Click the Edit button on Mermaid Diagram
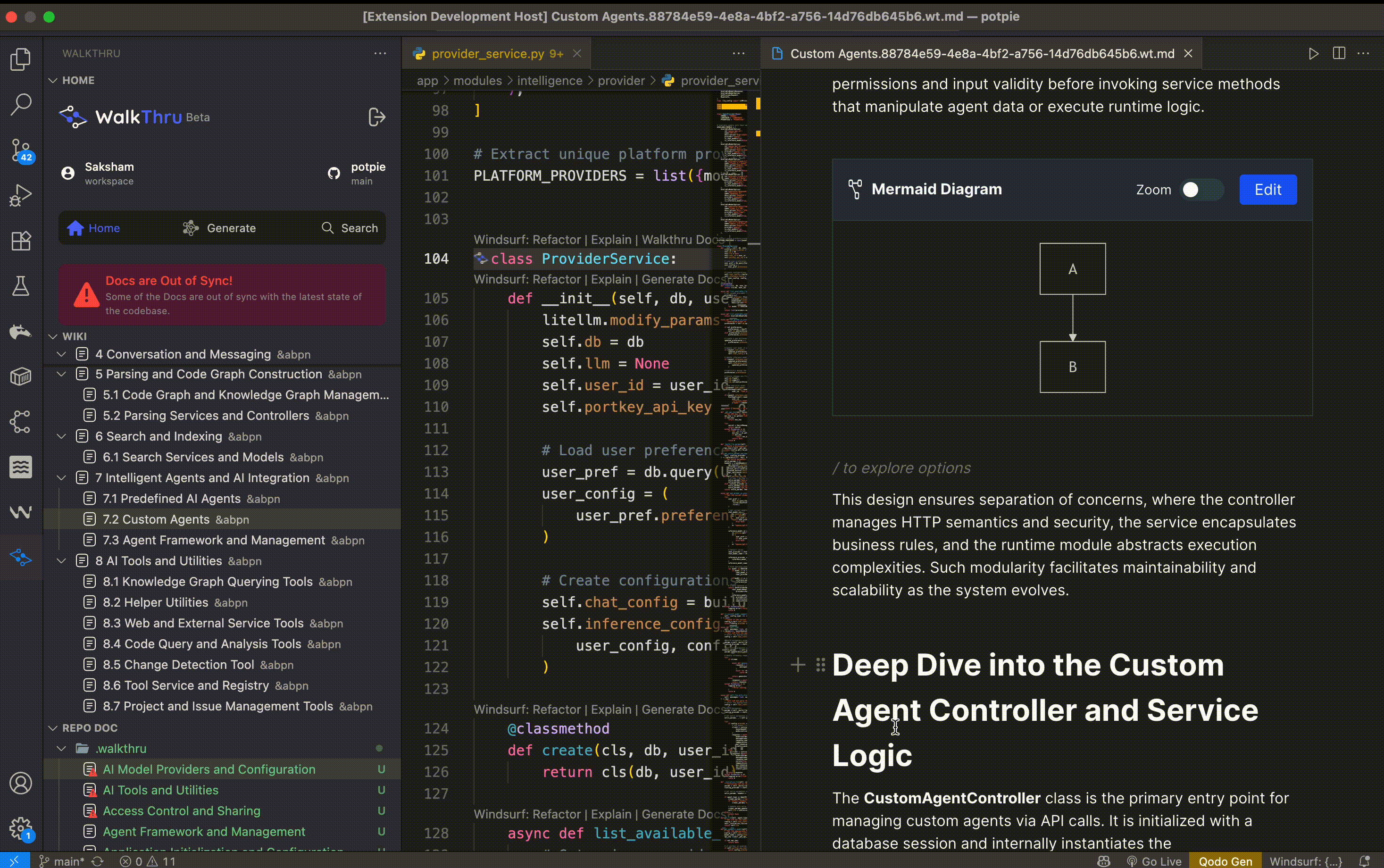Viewport: 1384px width, 868px height. point(1267,190)
